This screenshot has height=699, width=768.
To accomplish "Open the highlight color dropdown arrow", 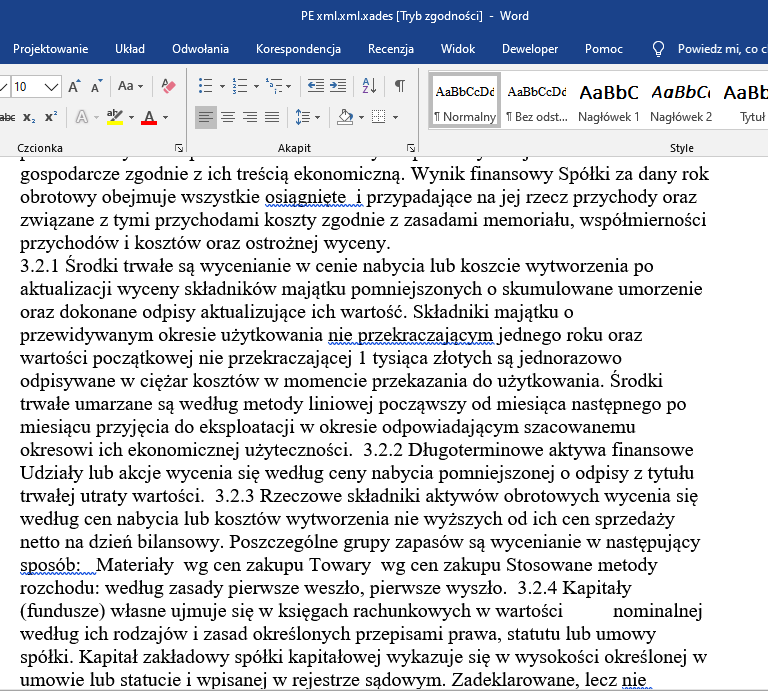I will point(131,118).
